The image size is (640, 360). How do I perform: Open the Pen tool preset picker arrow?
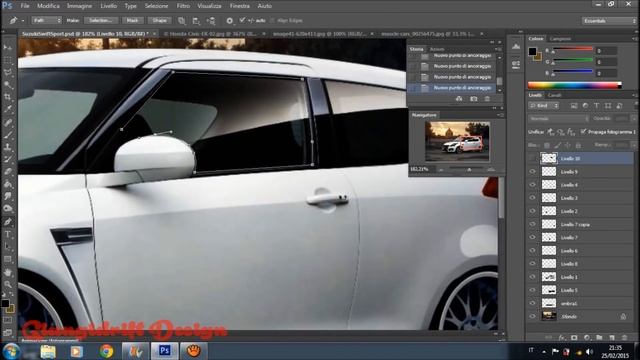23,20
